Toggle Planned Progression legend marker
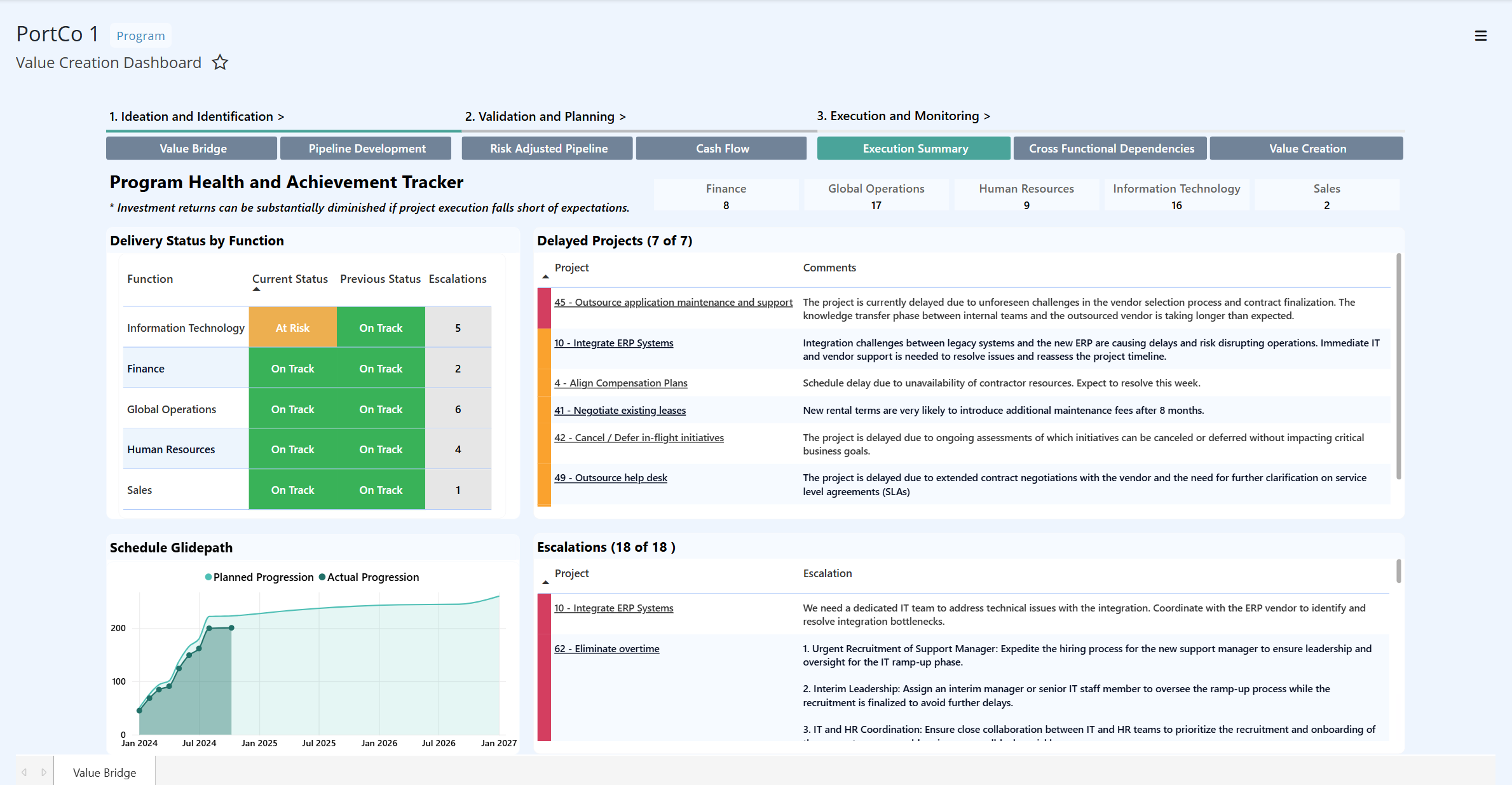The image size is (1512, 785). 208,577
